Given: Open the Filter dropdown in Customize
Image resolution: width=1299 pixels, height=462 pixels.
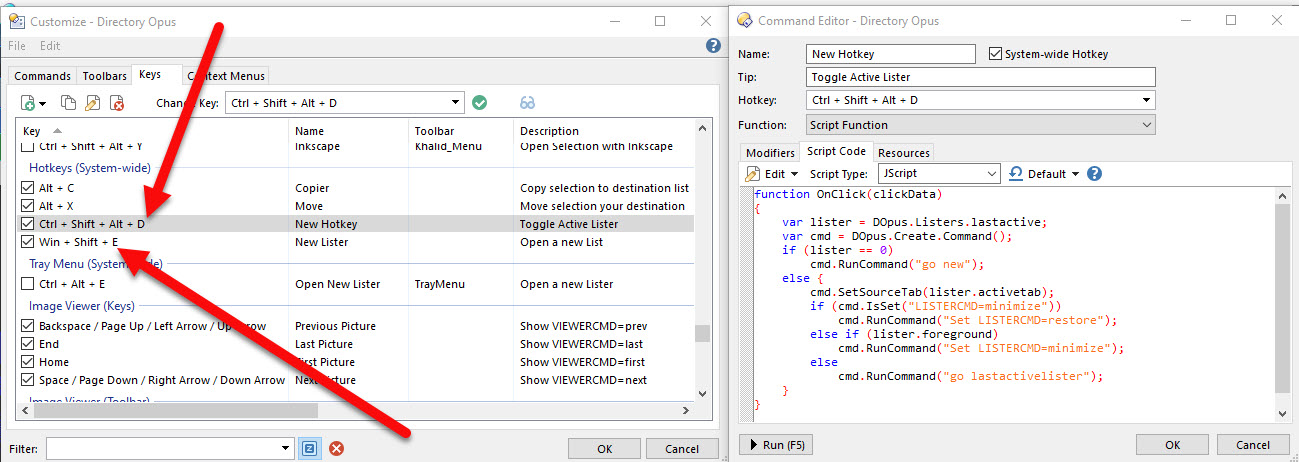Looking at the screenshot, I should pyautogui.click(x=285, y=448).
